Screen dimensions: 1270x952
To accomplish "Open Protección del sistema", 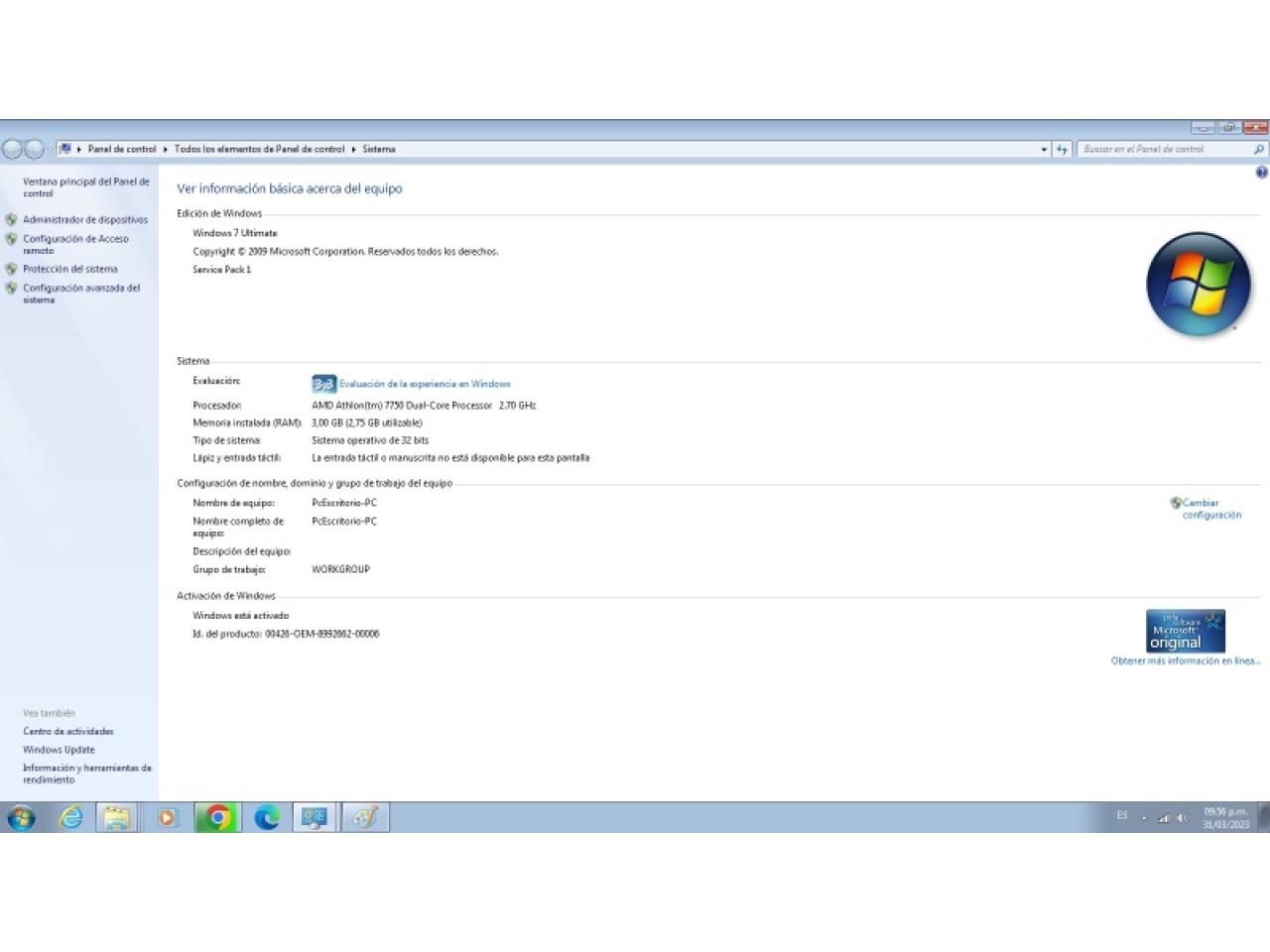I will click(70, 269).
